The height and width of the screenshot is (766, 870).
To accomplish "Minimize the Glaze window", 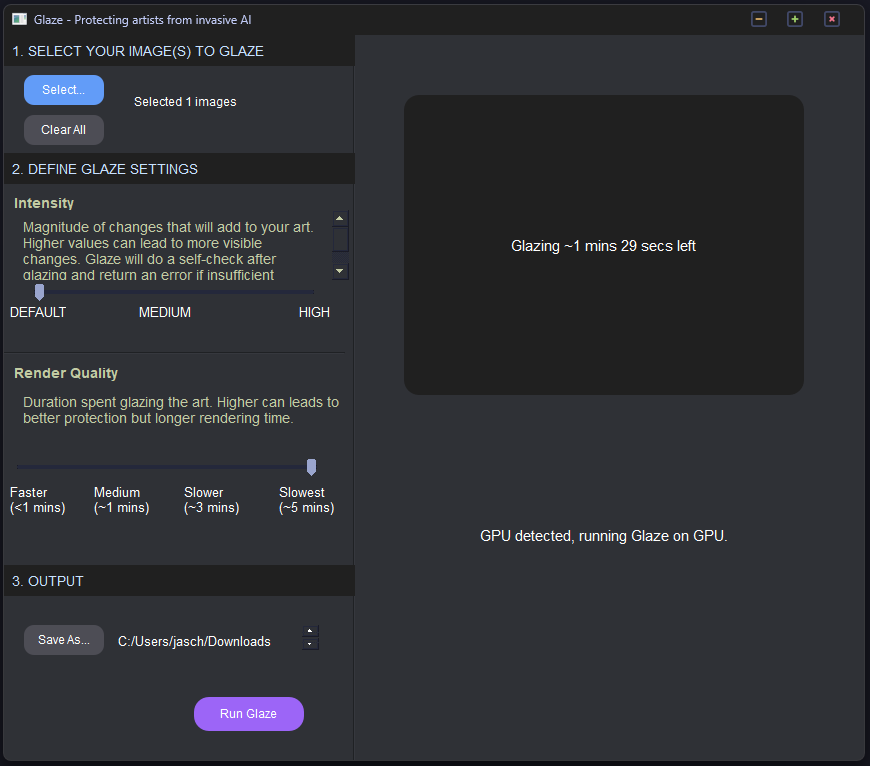I will pyautogui.click(x=758, y=19).
